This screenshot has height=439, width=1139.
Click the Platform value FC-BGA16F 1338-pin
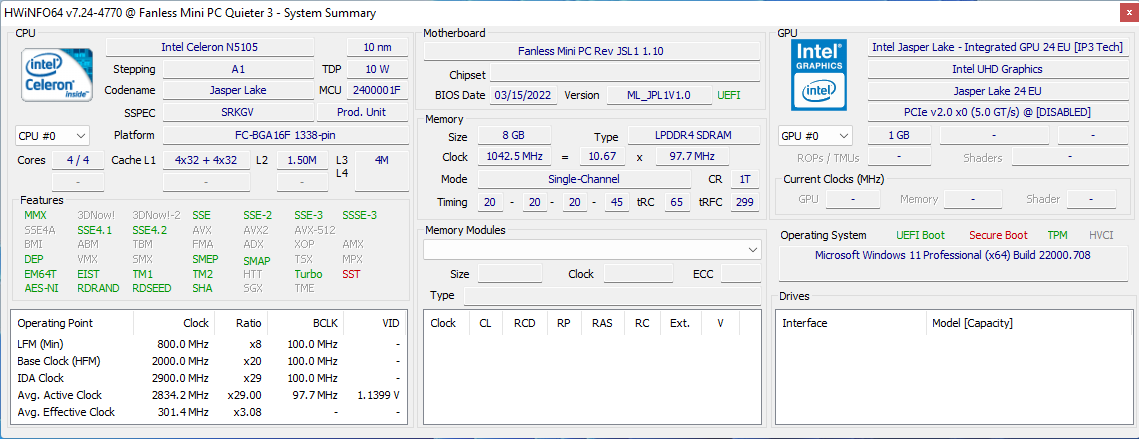coord(285,135)
